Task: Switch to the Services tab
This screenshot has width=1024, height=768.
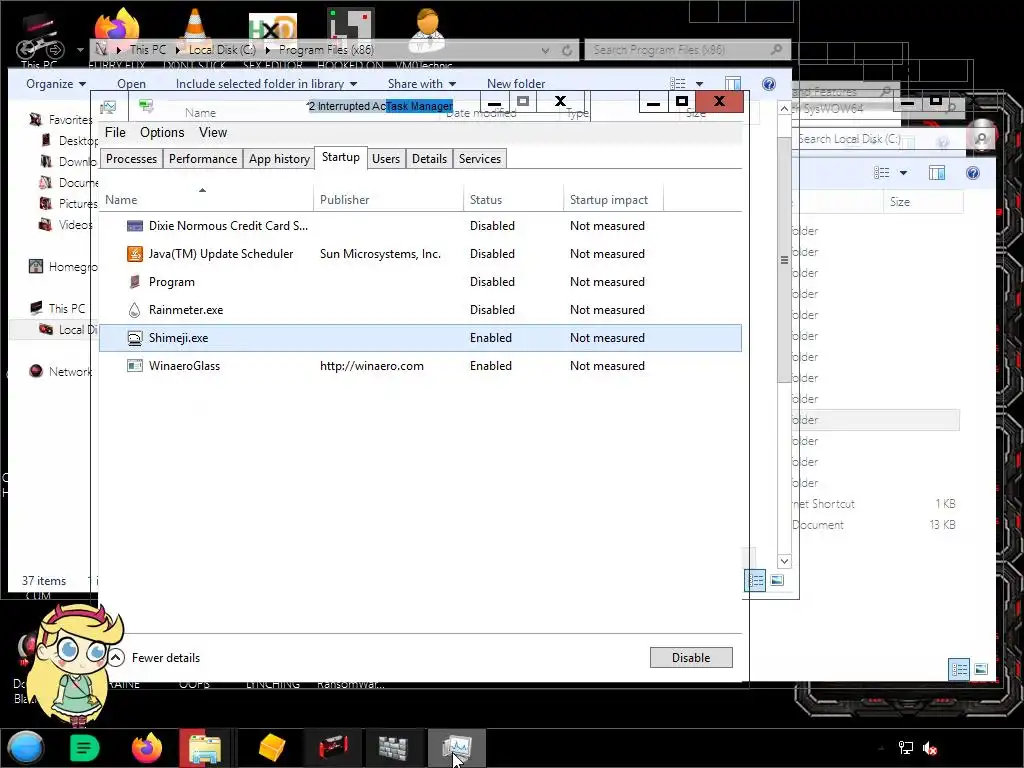Action: [x=480, y=159]
